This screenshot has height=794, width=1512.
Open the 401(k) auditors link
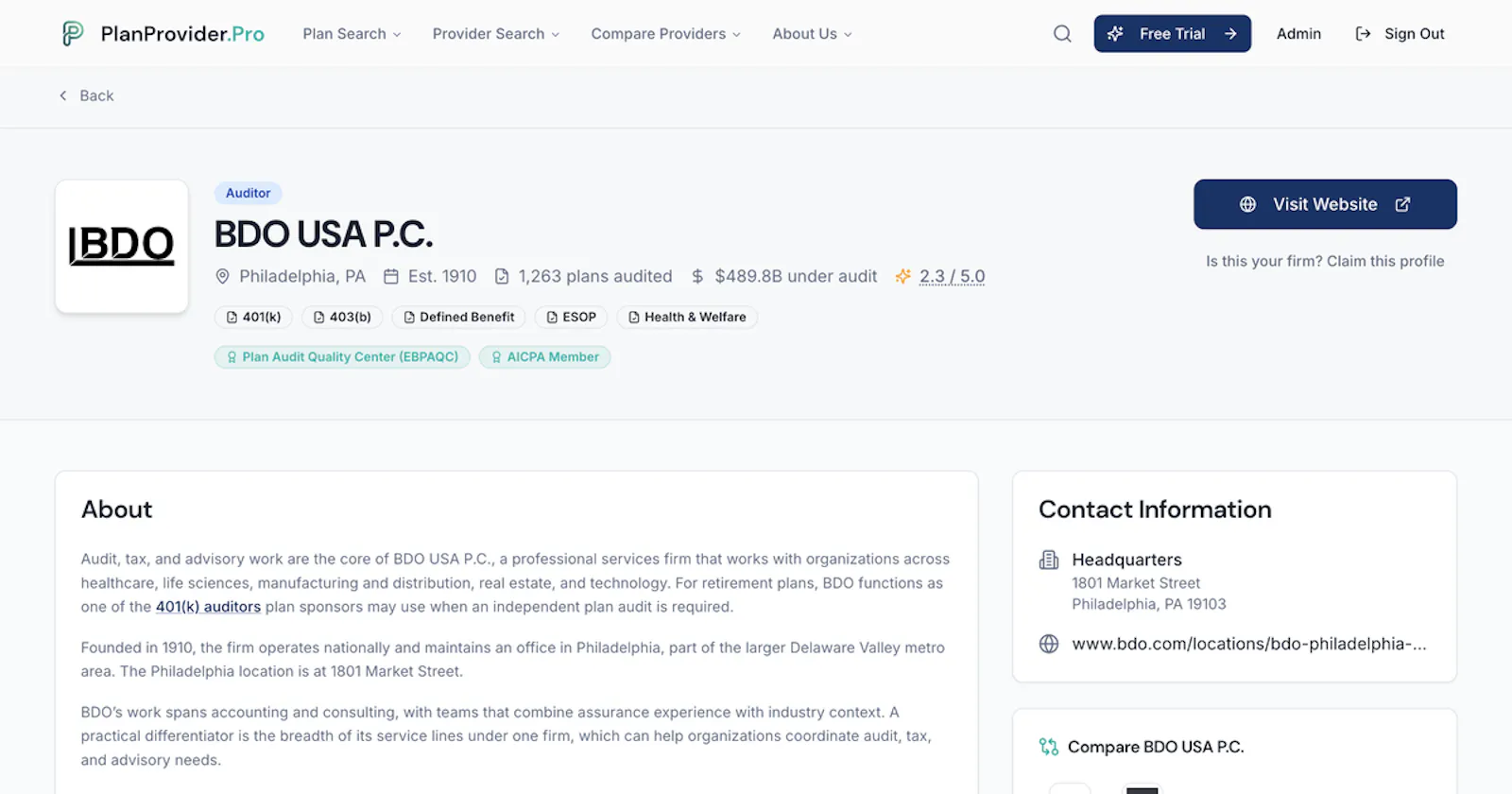208,607
